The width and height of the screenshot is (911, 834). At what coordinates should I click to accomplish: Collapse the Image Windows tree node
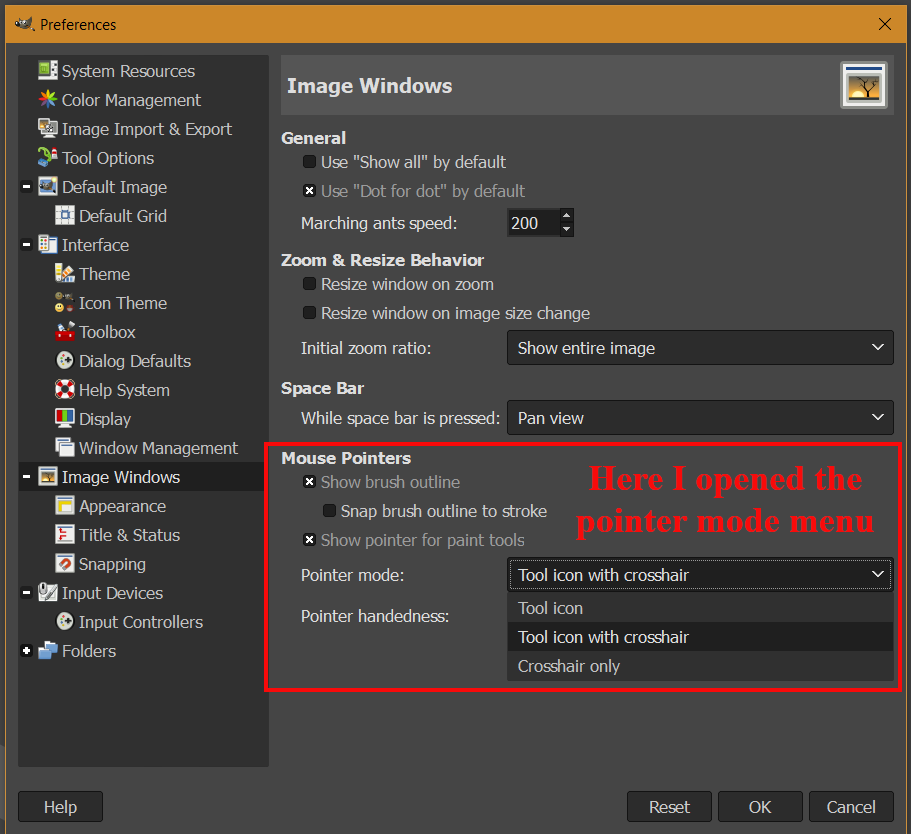click(x=26, y=477)
